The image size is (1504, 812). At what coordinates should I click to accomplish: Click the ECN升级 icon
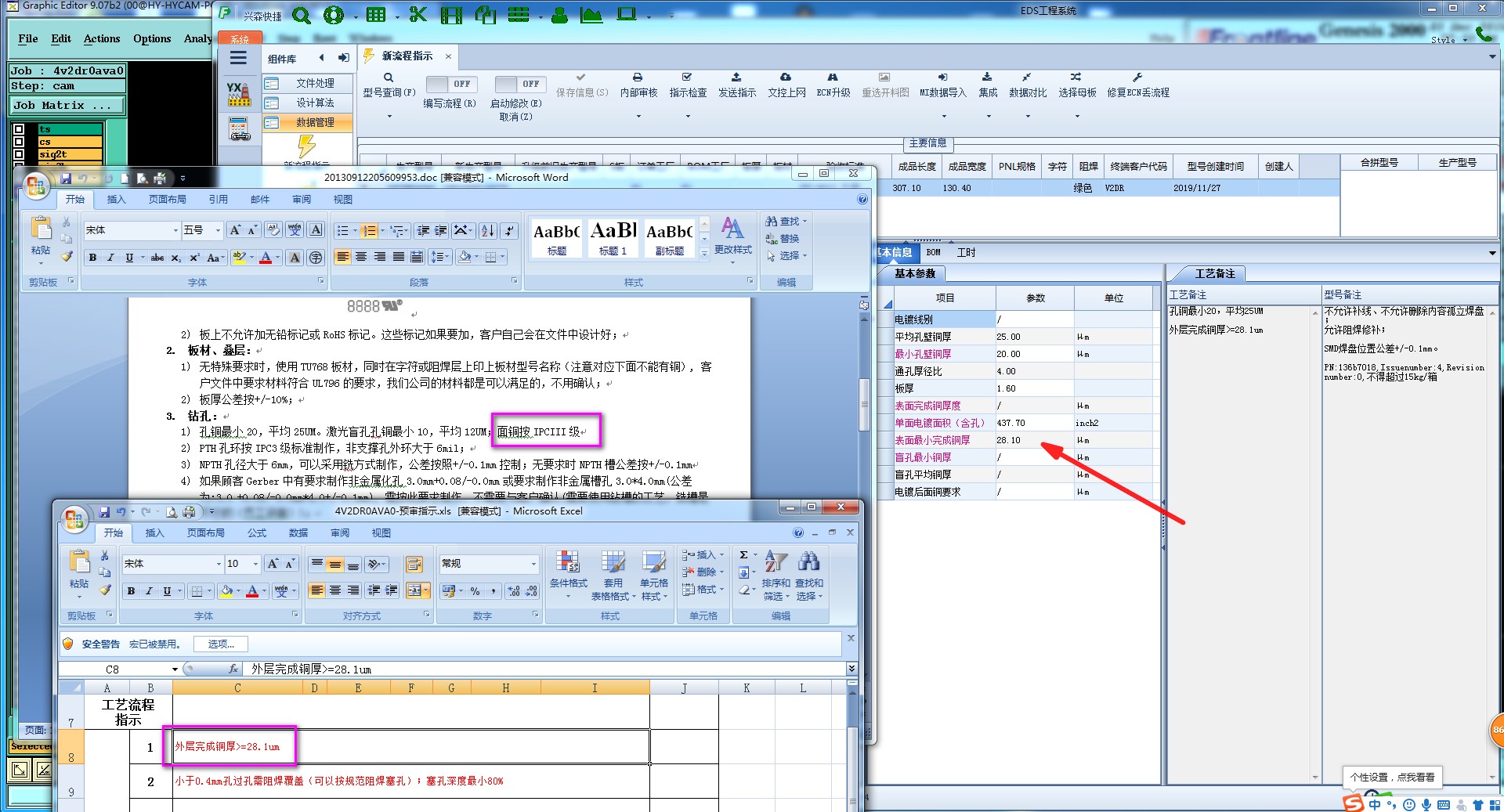(833, 78)
